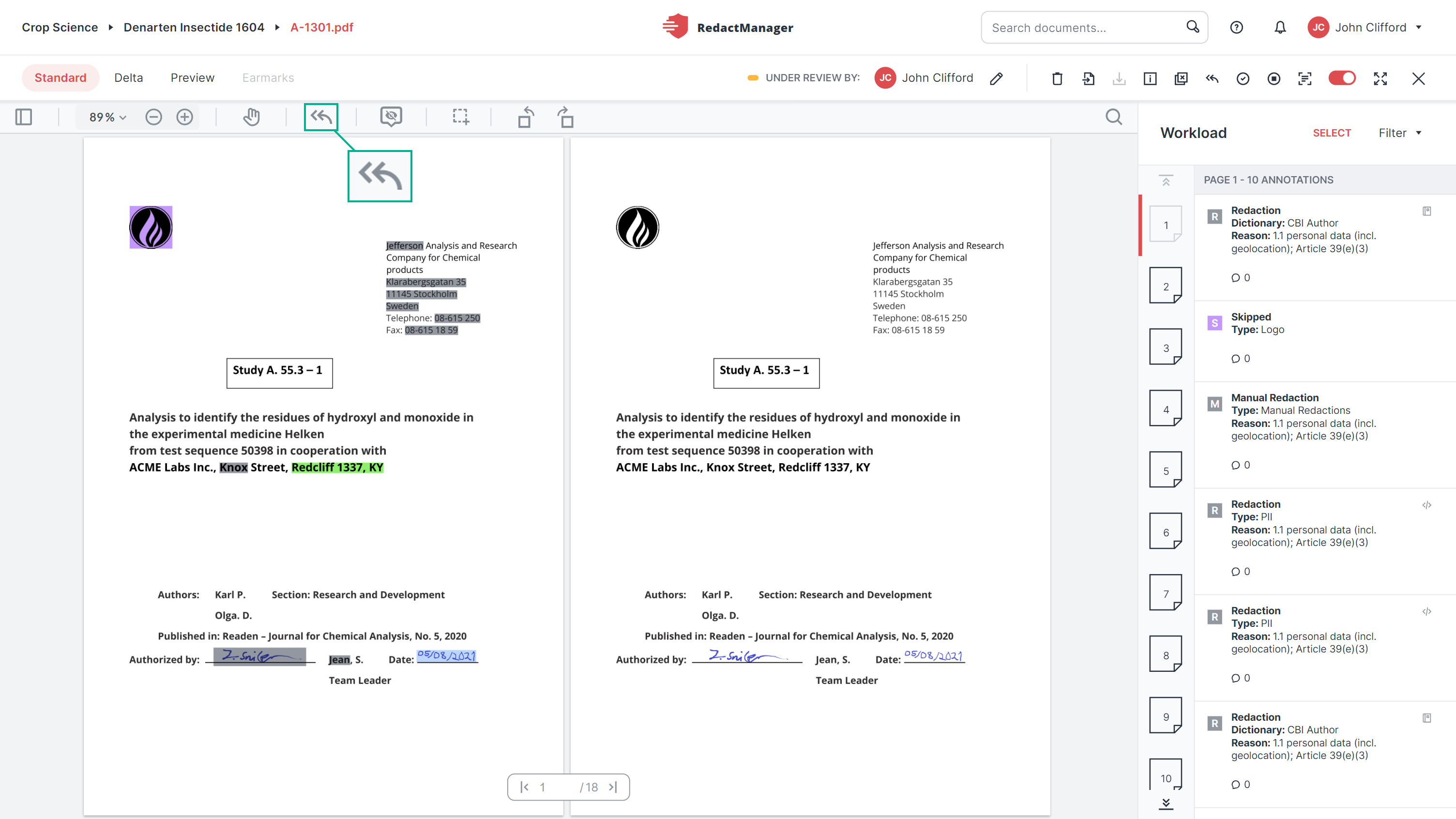1456x819 pixels.
Task: Click the search magnifier in the search box
Action: (x=1193, y=27)
